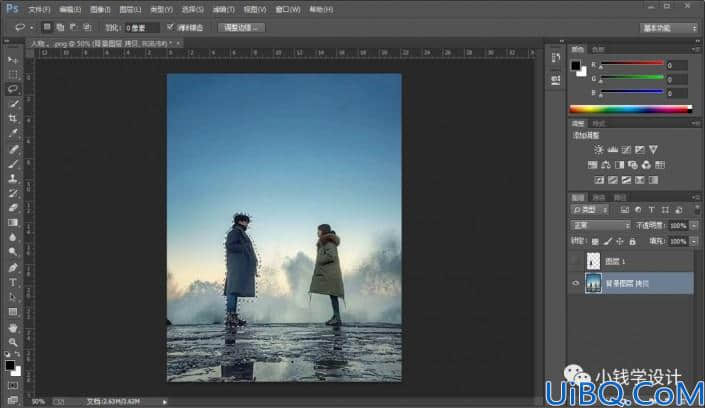The height and width of the screenshot is (408, 705).
Task: Open the 文件(F) menu
Action: (39, 9)
